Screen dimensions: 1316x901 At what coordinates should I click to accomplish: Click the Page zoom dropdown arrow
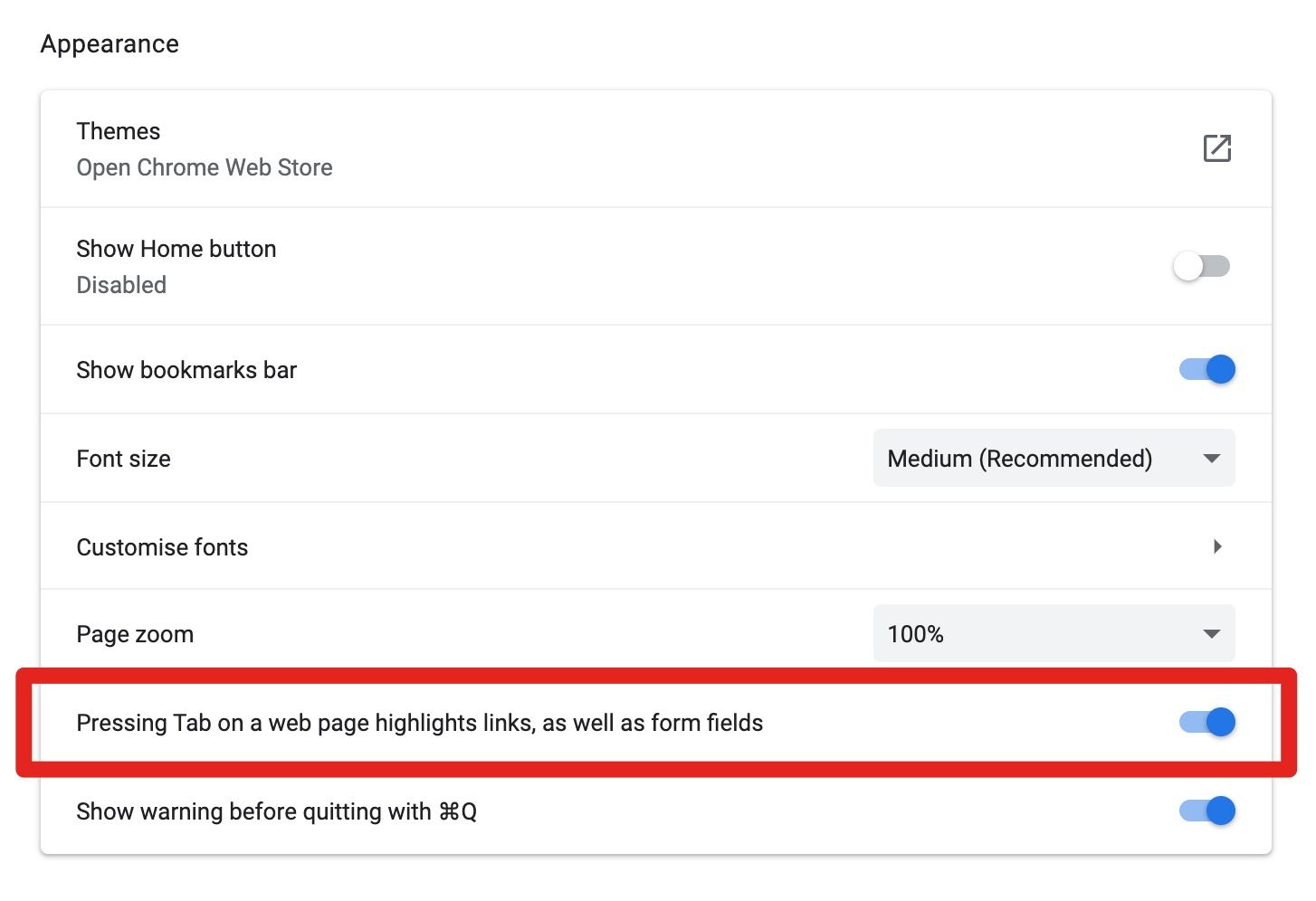(1212, 634)
